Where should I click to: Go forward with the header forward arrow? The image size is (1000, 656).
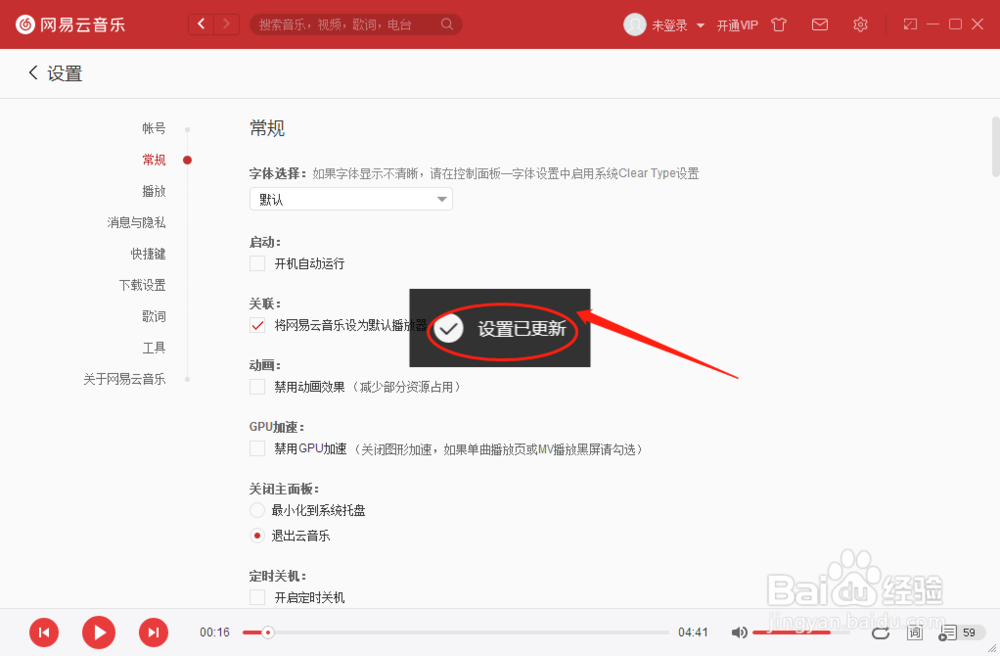coord(226,24)
